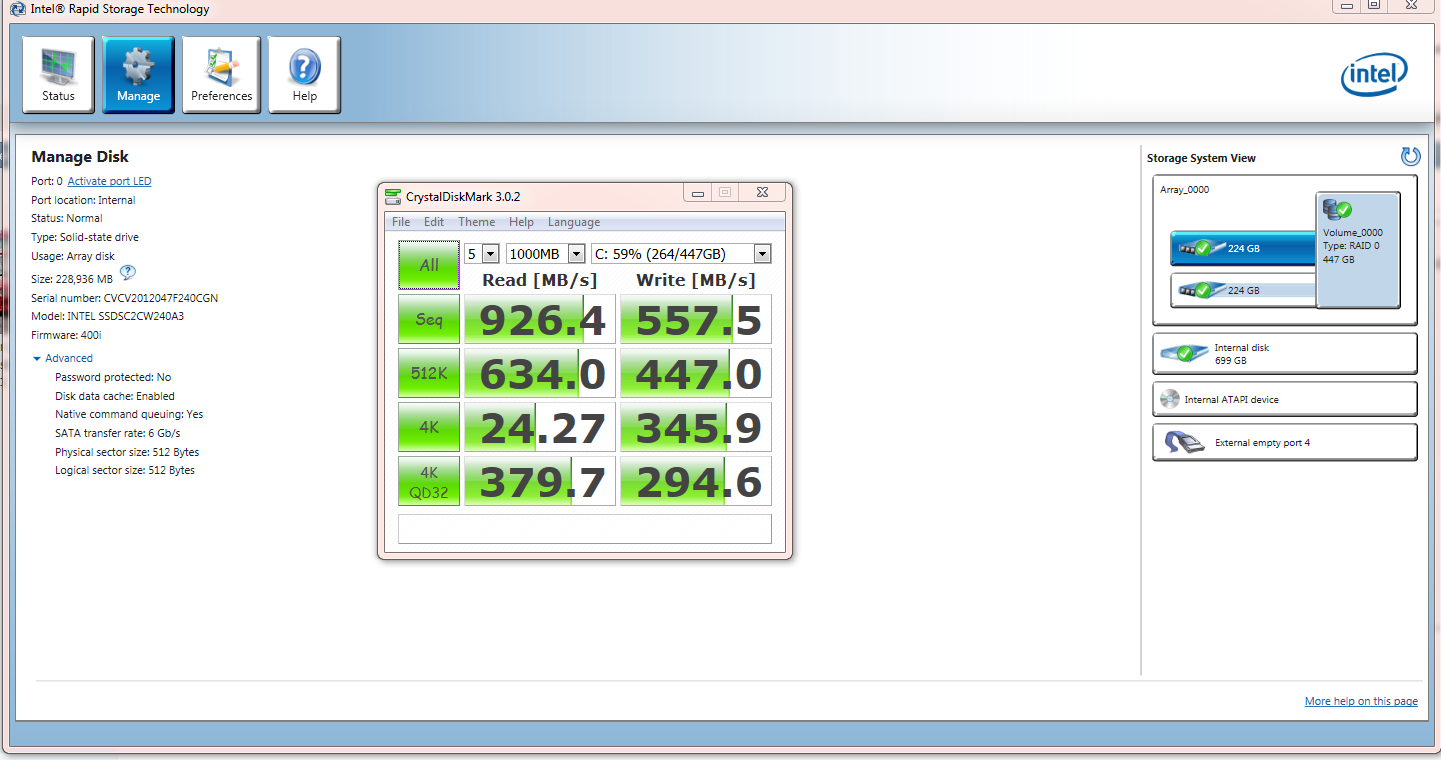Click the Manage Disk heading
The height and width of the screenshot is (760, 1441).
coord(80,157)
